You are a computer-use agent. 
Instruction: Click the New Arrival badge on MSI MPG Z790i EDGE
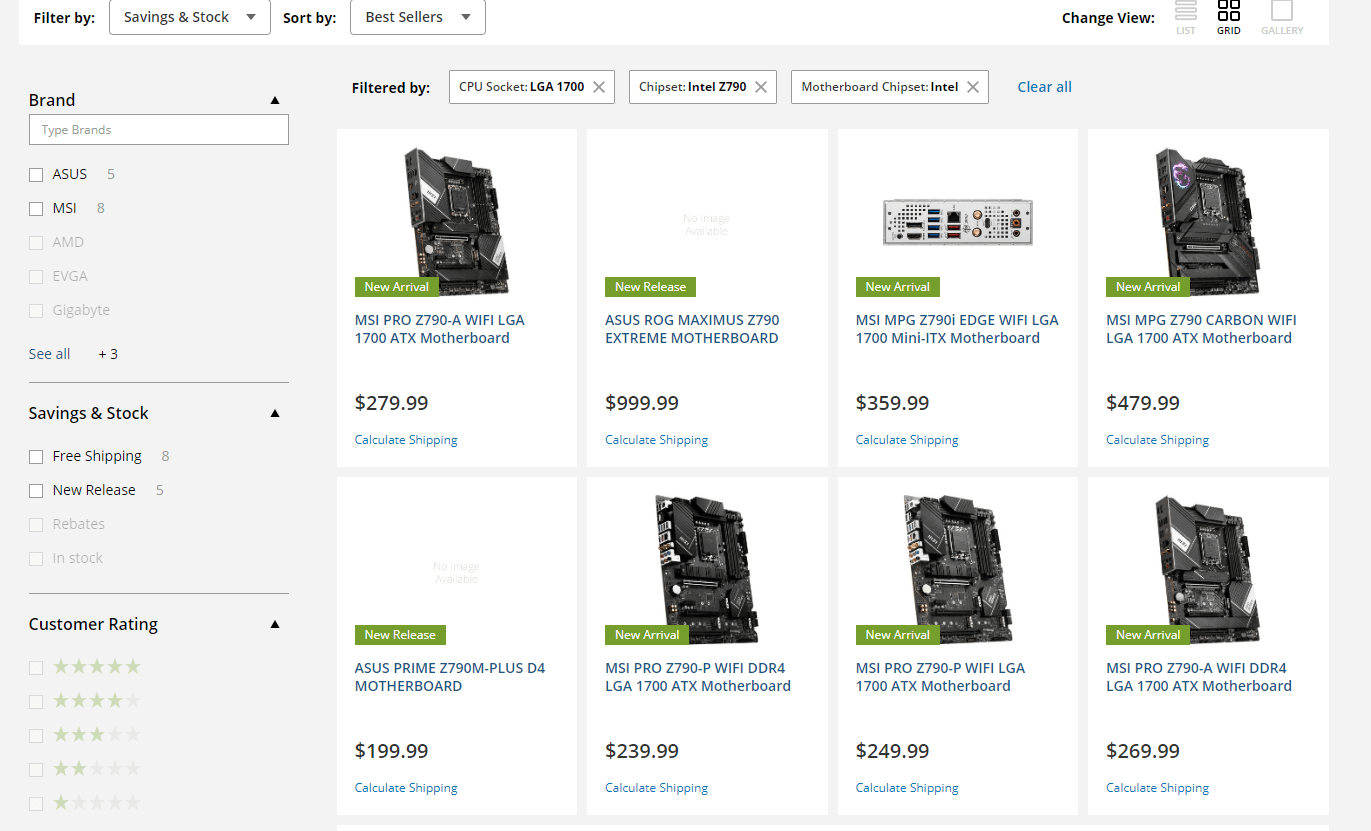tap(898, 287)
